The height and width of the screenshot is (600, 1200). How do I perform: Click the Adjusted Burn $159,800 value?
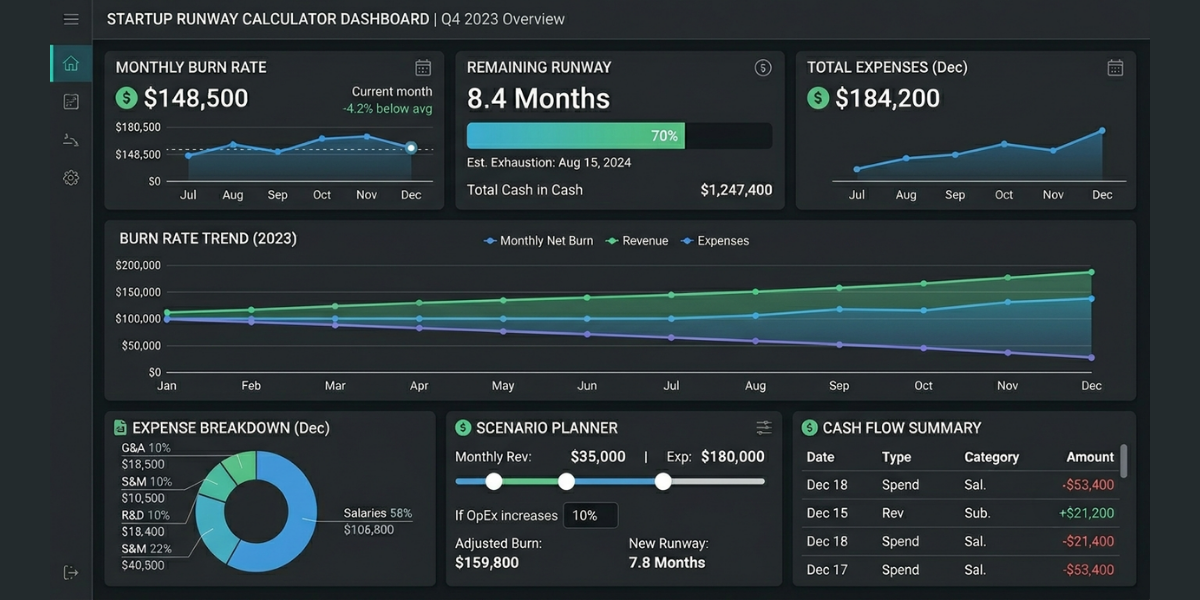click(487, 563)
